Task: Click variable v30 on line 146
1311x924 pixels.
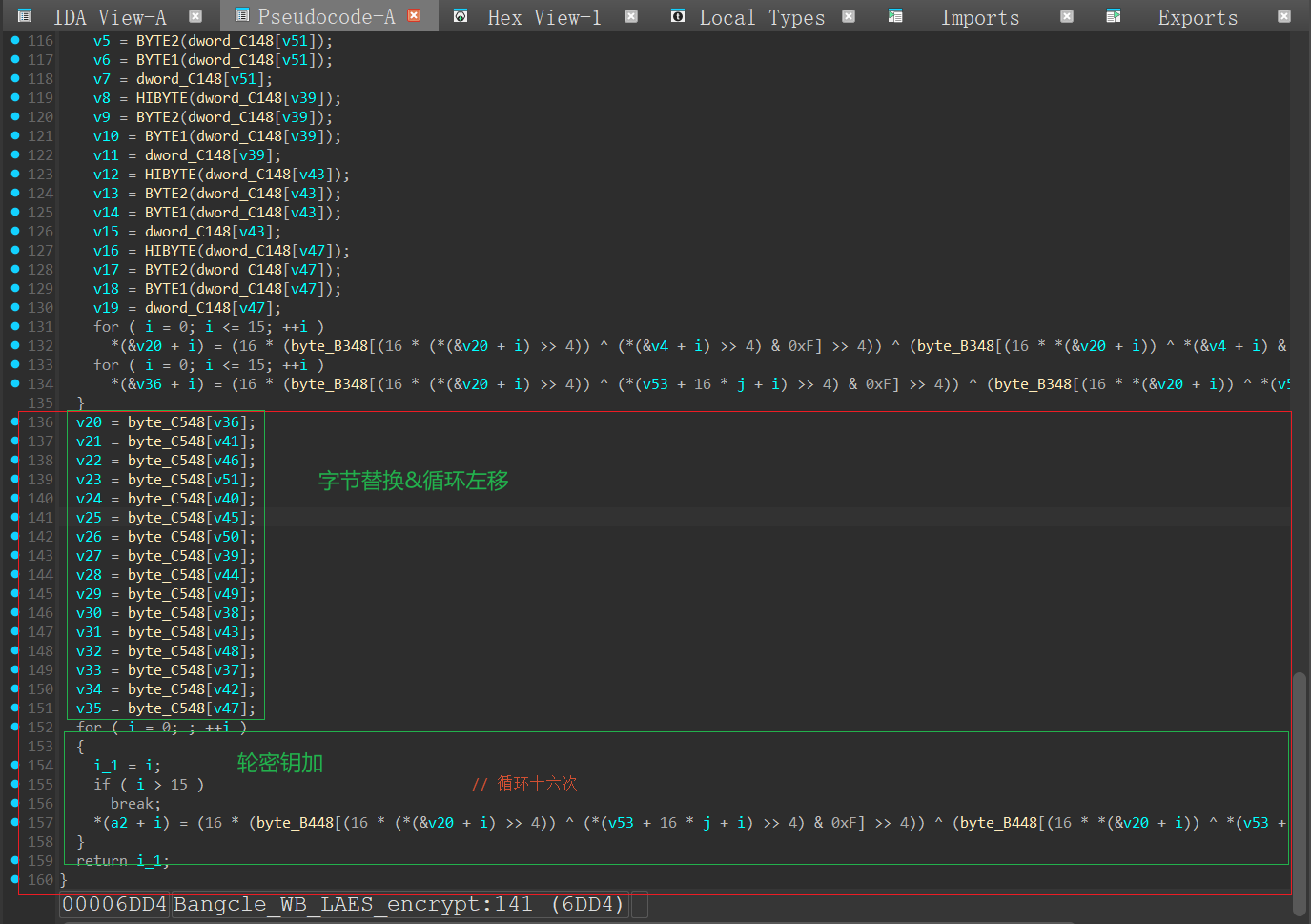Action: [x=89, y=613]
